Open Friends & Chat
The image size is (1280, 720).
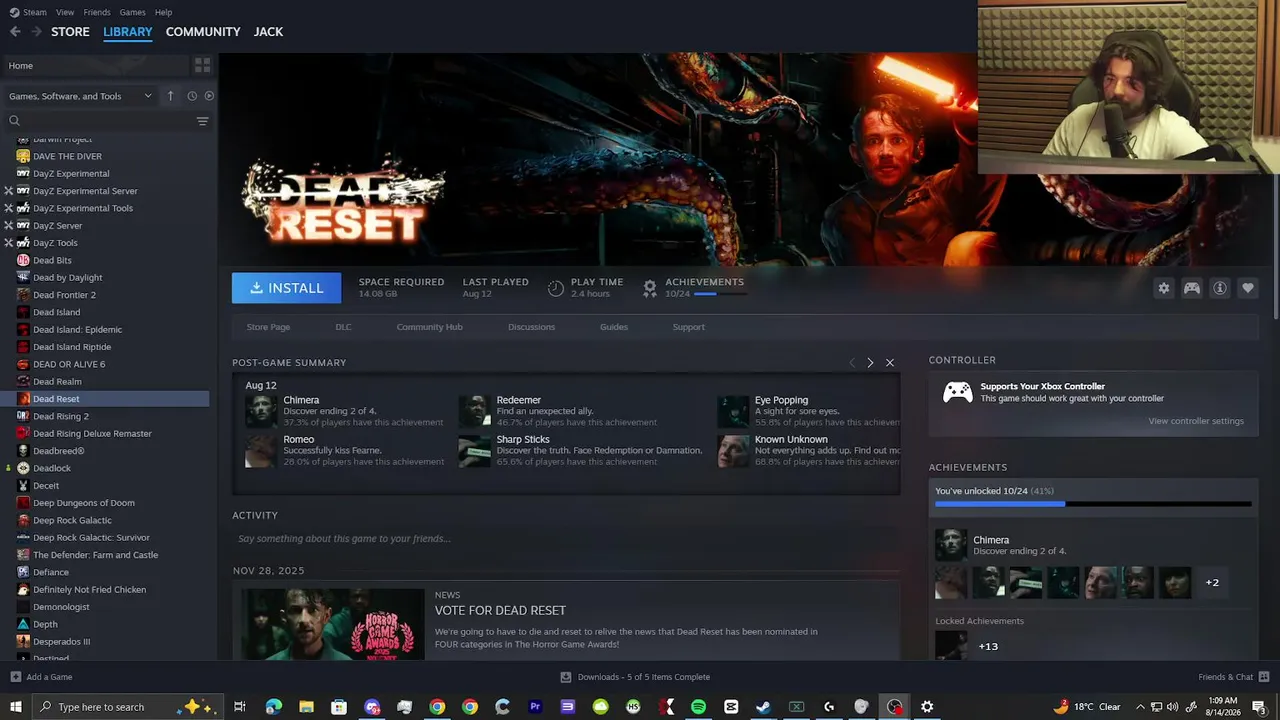click(x=1234, y=677)
